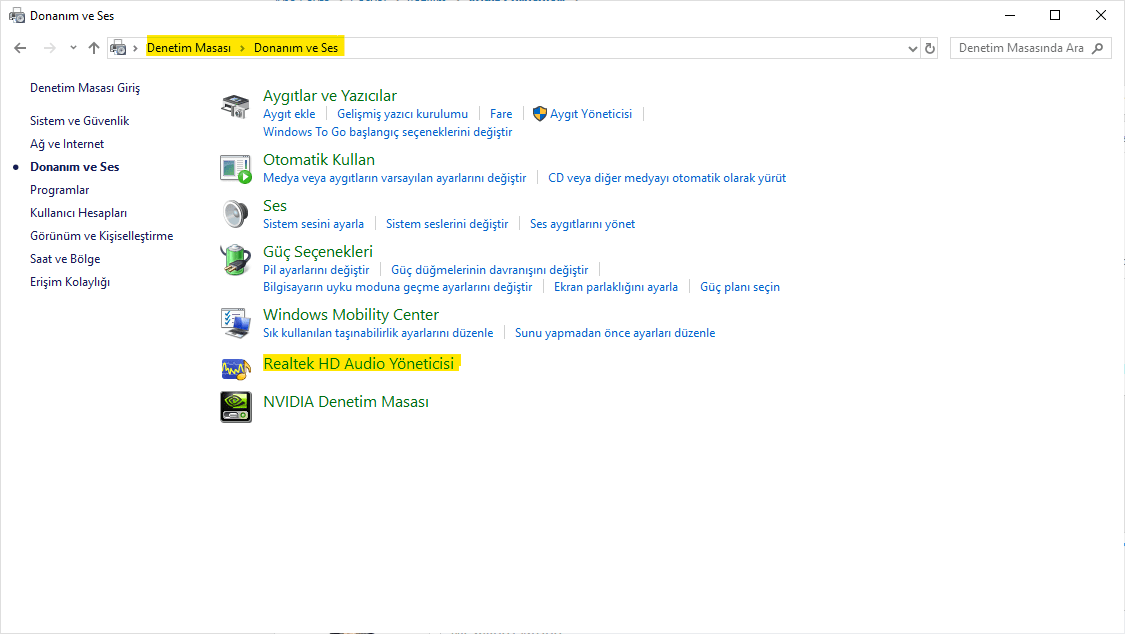1125x634 pixels.
Task: Refresh the address bar location
Action: coord(930,48)
